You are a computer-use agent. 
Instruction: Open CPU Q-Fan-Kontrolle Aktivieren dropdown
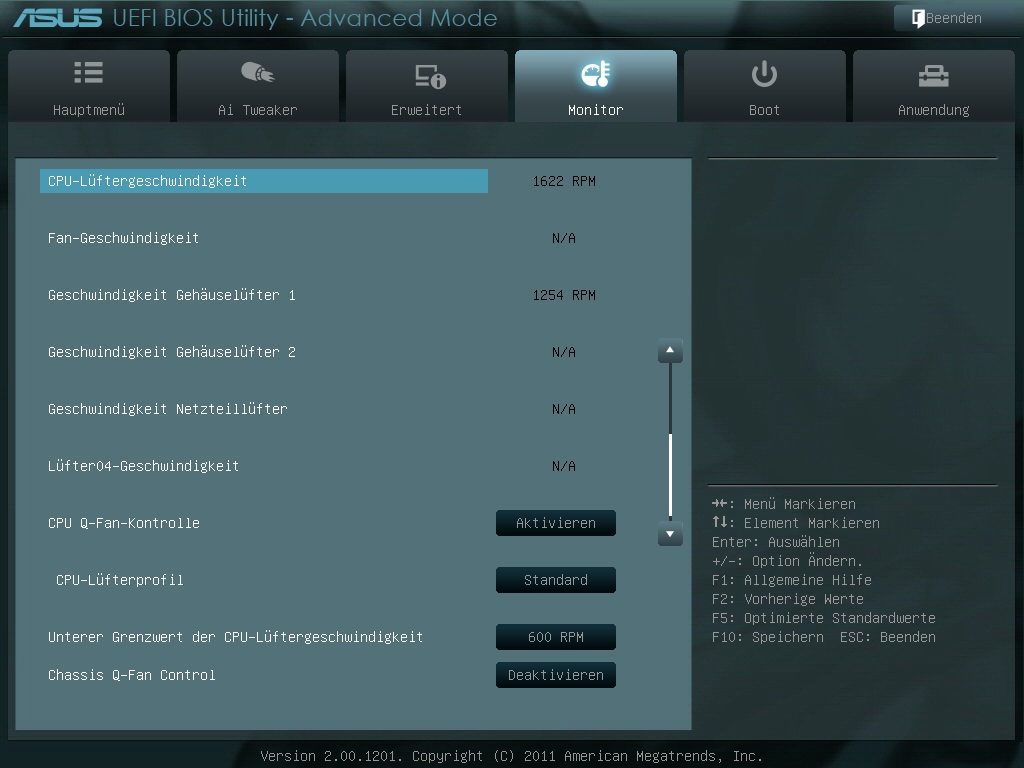point(556,523)
